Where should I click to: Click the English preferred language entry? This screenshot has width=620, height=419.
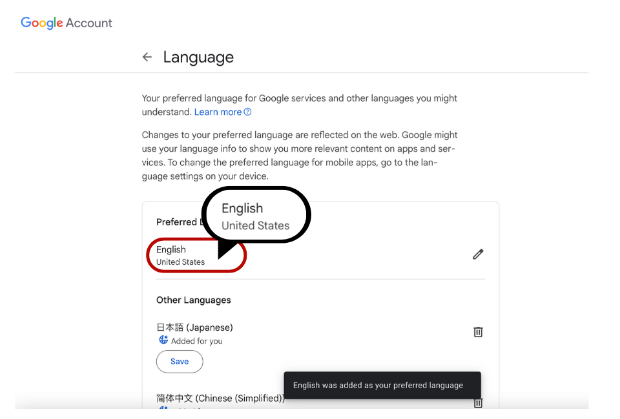coord(180,255)
